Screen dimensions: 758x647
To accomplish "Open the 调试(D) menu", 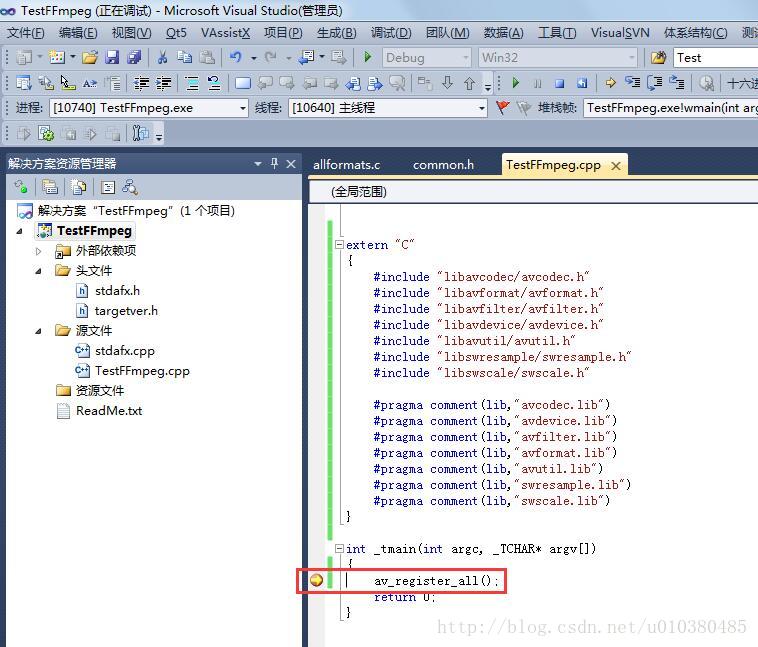I will (391, 33).
